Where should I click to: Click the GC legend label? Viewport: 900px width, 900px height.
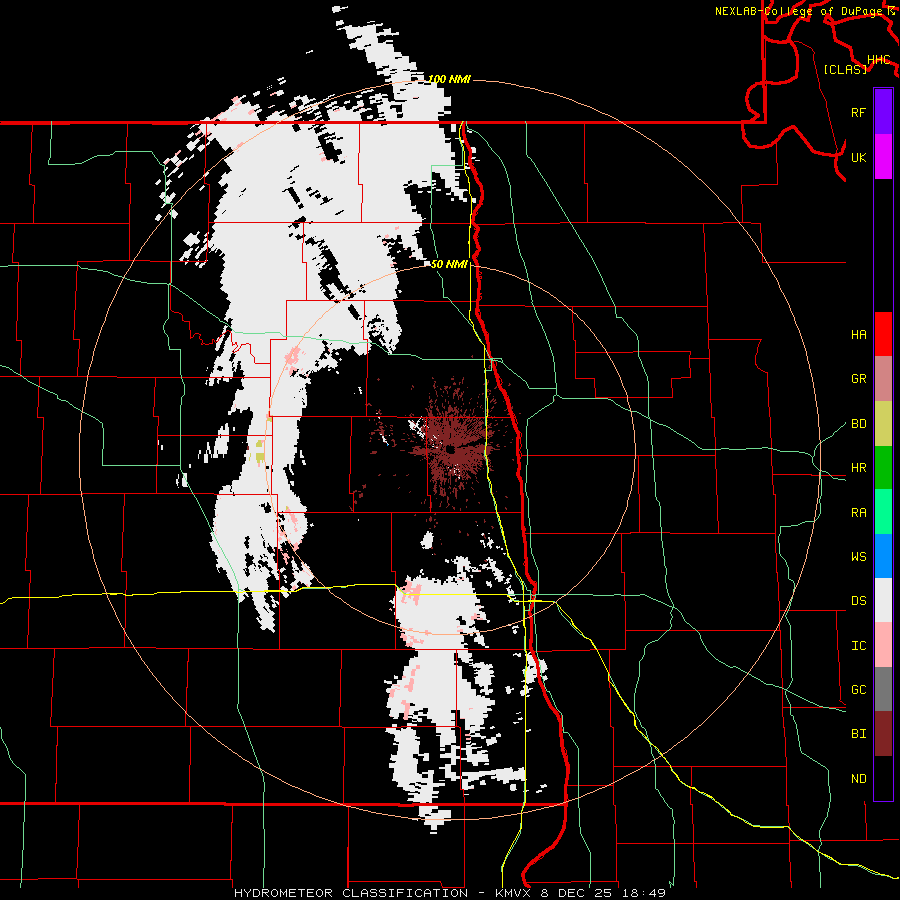[x=859, y=690]
